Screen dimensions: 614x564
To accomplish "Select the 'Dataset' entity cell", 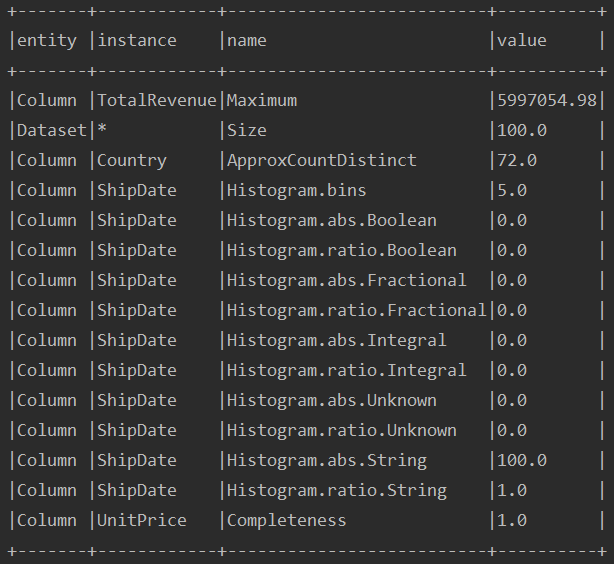I will 52,130.
